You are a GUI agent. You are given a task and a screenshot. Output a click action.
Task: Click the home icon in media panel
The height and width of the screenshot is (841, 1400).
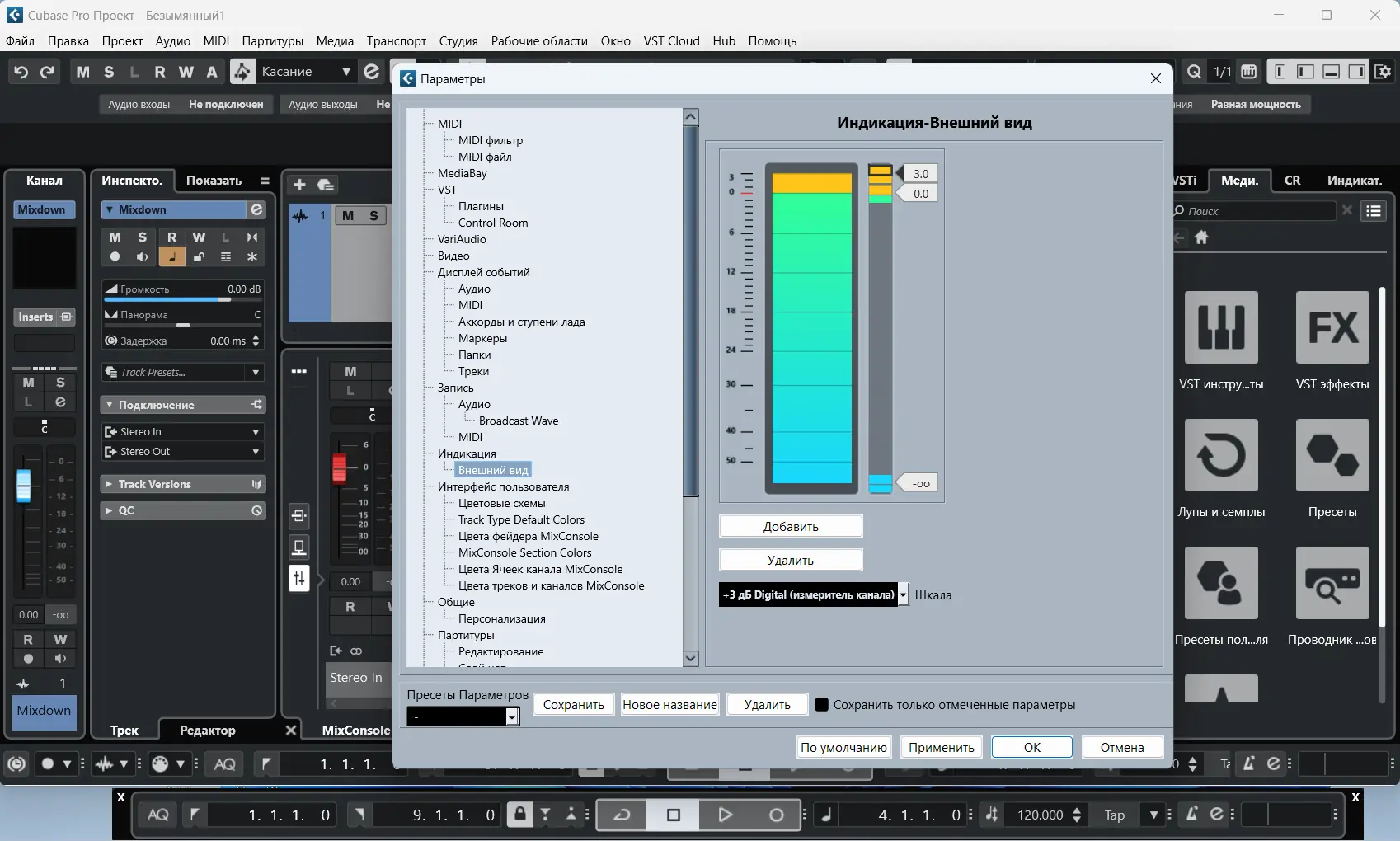(x=1201, y=237)
